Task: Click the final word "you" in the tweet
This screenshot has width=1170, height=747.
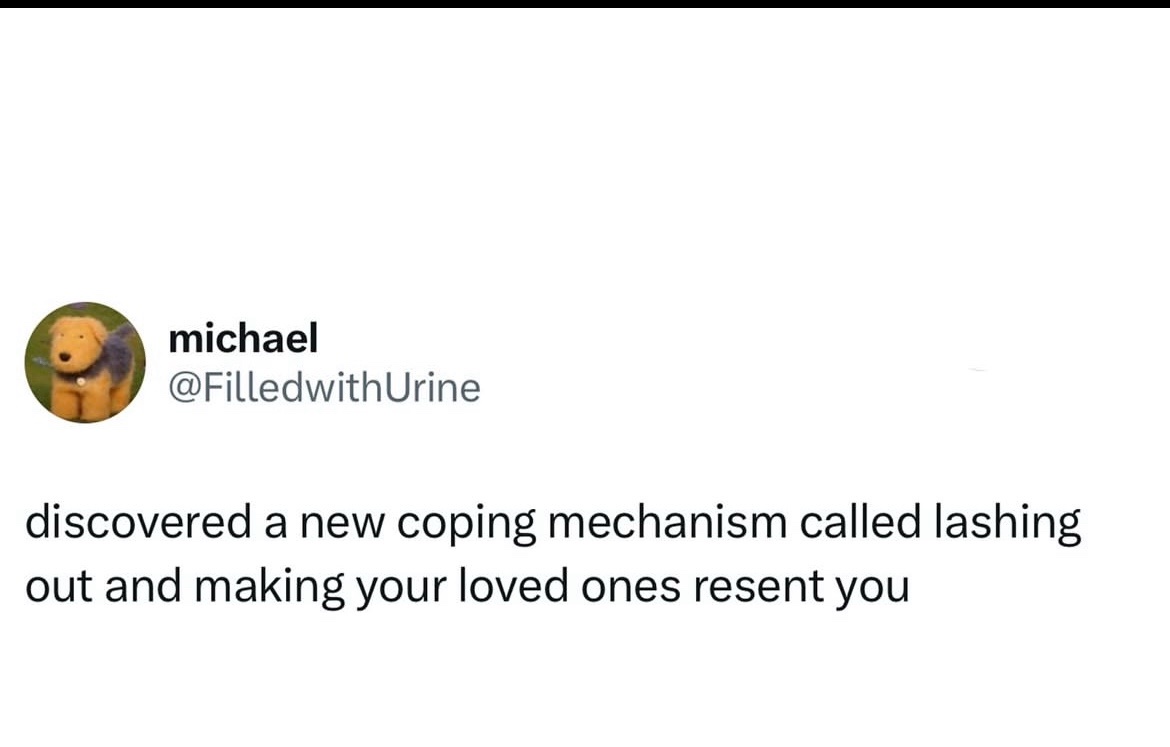Action: click(x=878, y=589)
